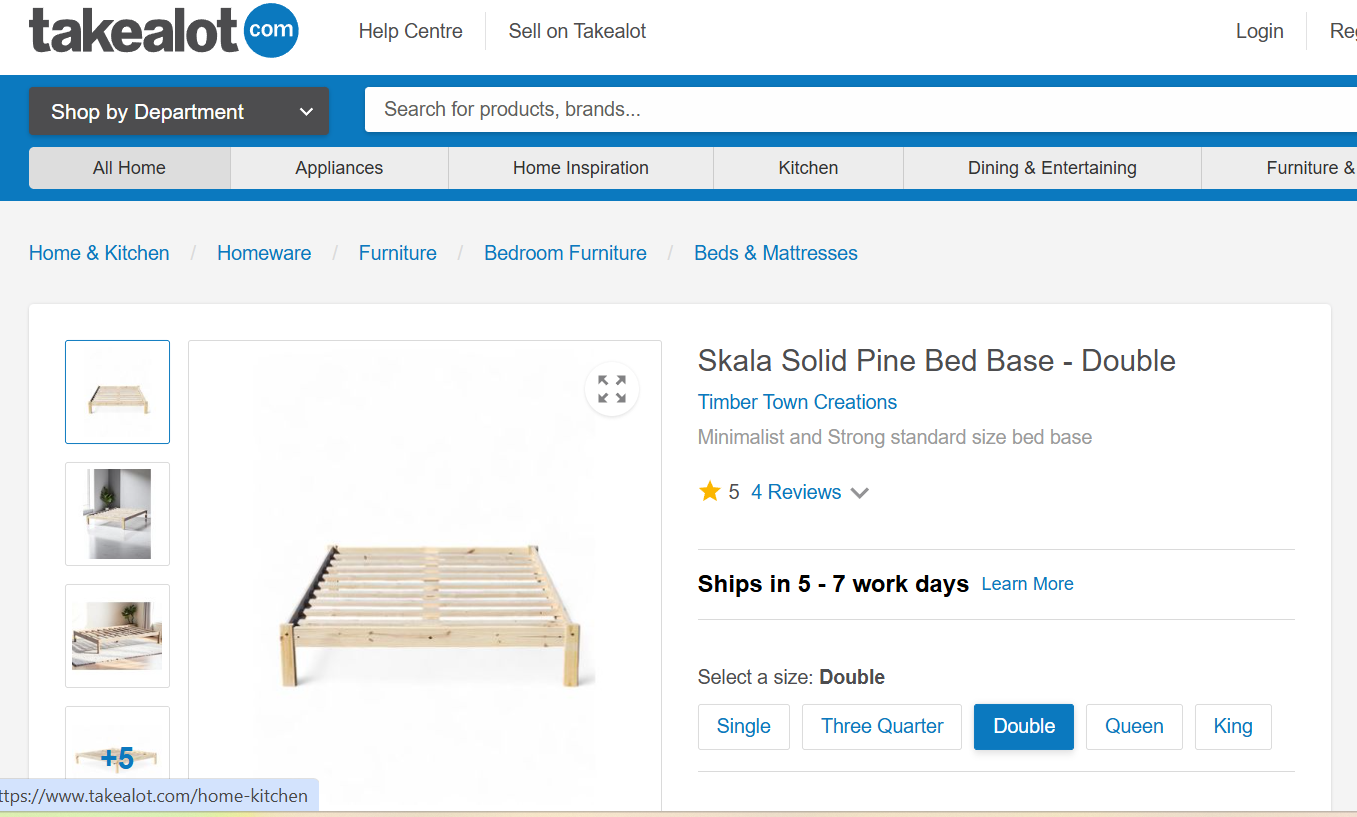Open the Timber Town Creations brand page
Image resolution: width=1357 pixels, height=817 pixels.
pyautogui.click(x=796, y=401)
